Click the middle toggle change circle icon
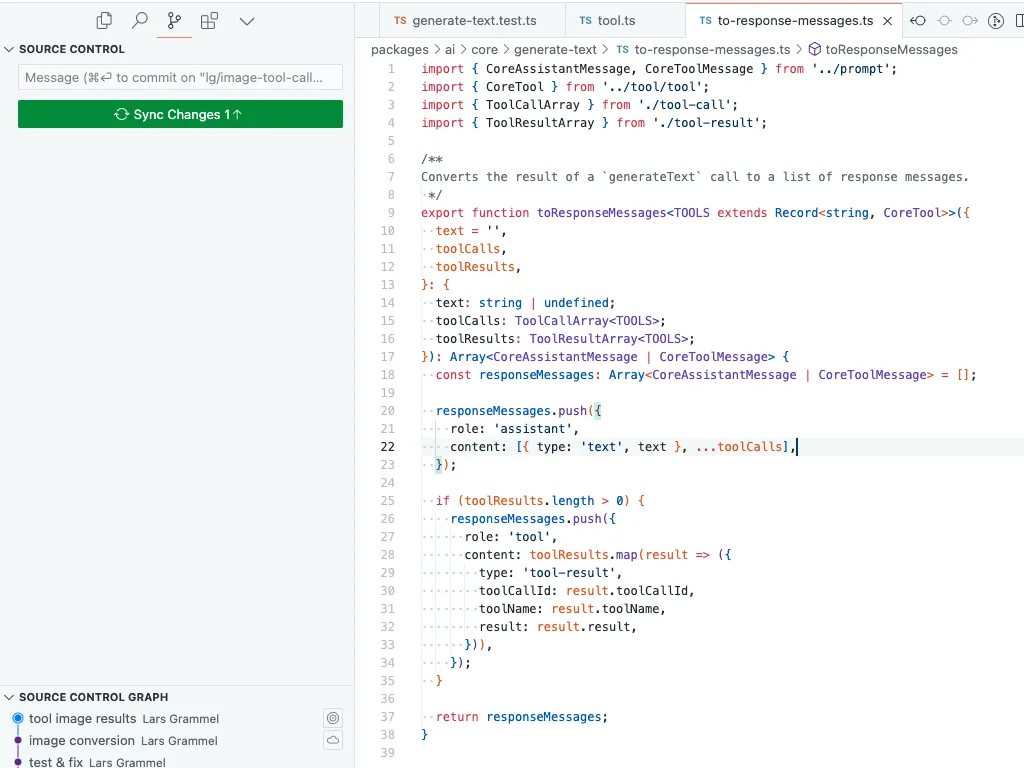1024x768 pixels. point(944,21)
